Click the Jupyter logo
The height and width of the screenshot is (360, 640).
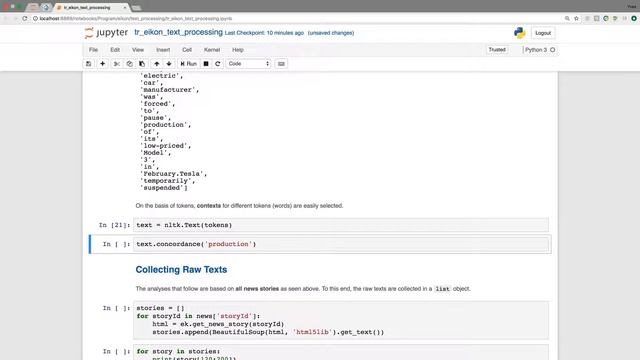click(x=106, y=33)
